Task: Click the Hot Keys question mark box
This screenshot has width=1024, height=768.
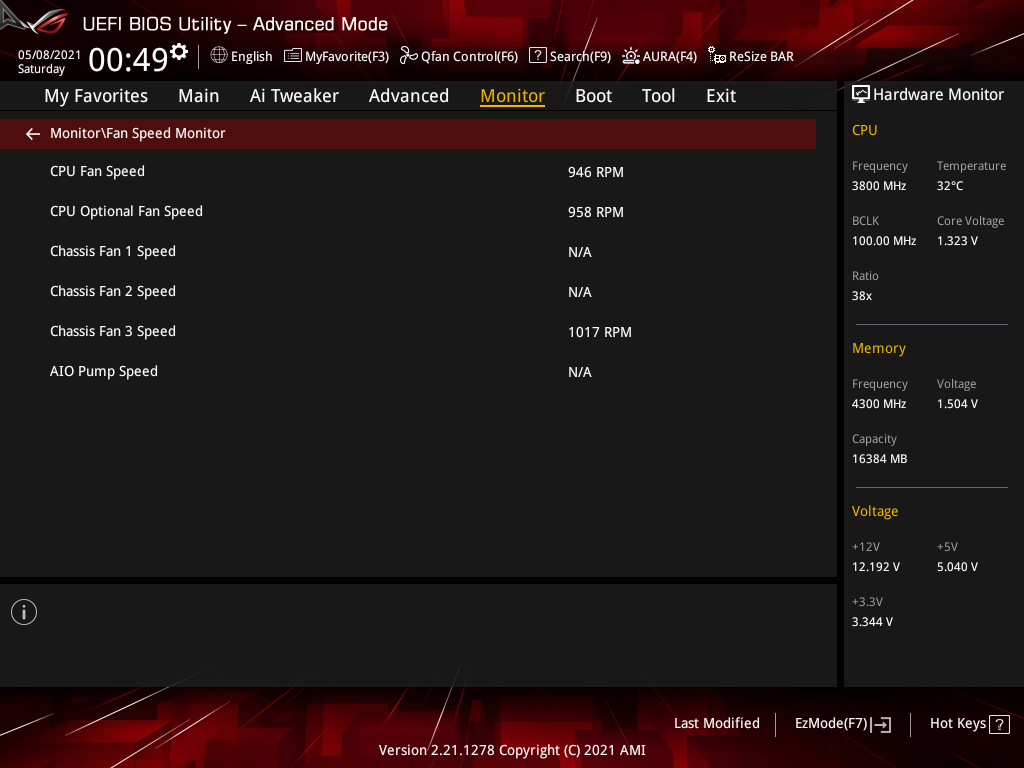Action: click(999, 724)
